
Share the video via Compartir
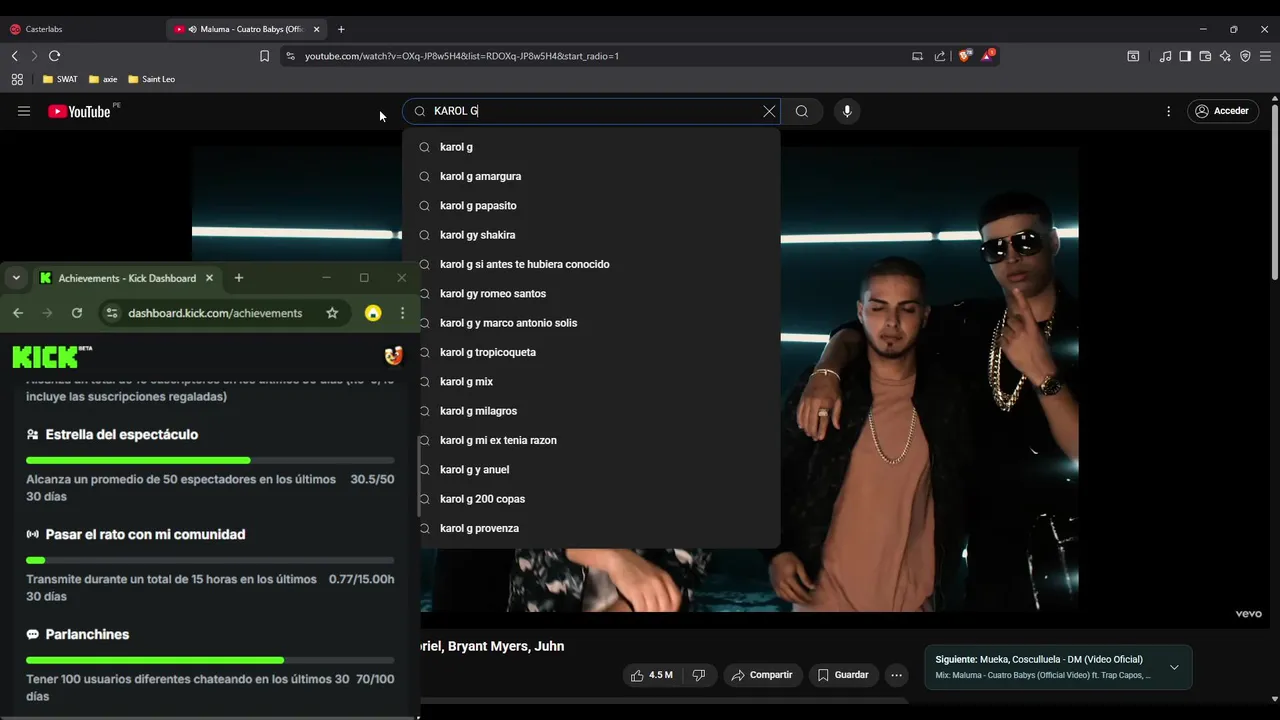click(762, 675)
